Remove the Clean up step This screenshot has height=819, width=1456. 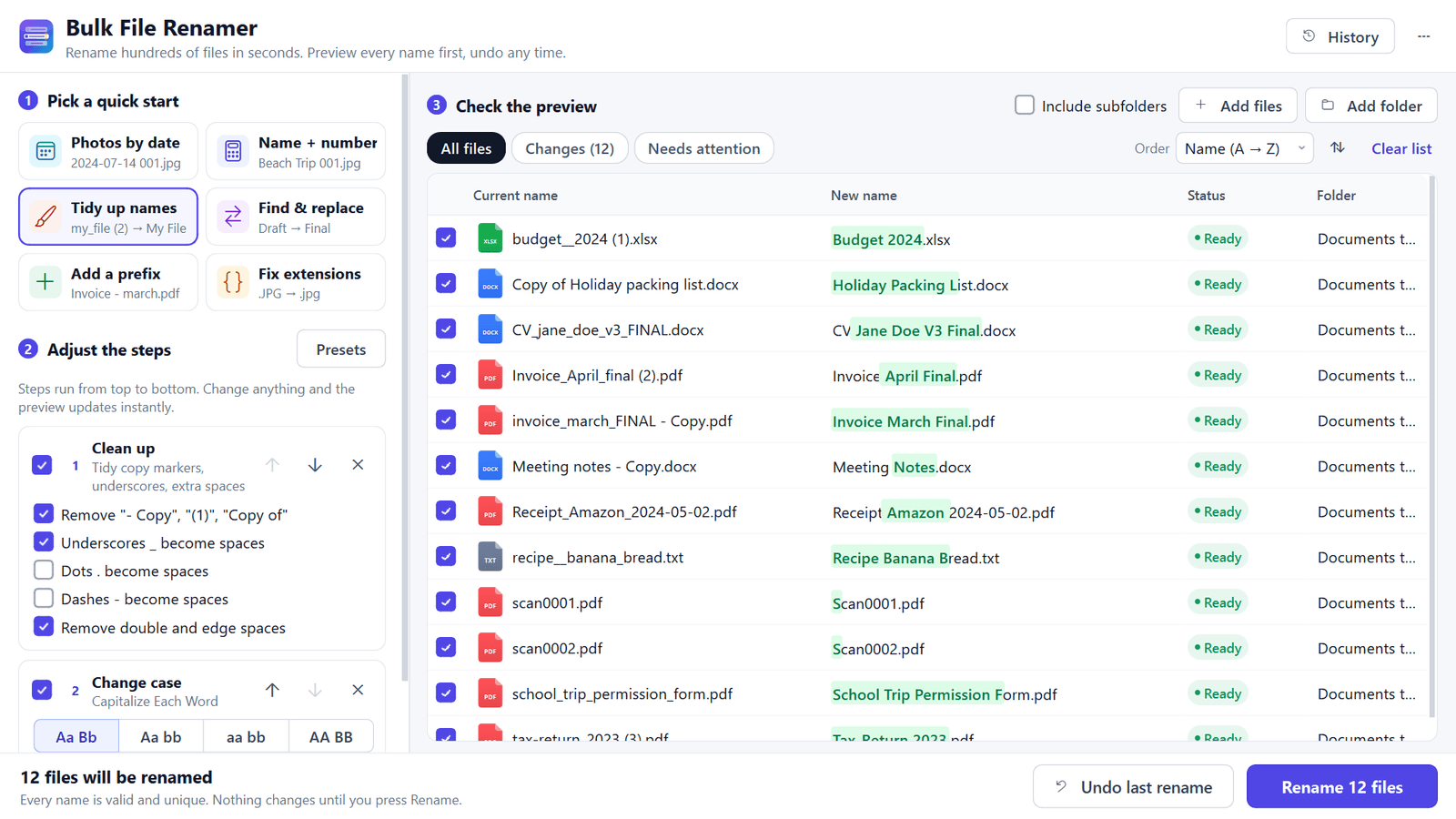[x=358, y=465]
